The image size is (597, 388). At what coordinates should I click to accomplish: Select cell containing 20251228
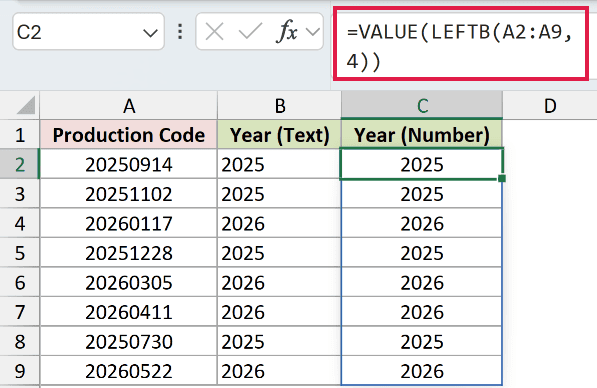[129, 253]
